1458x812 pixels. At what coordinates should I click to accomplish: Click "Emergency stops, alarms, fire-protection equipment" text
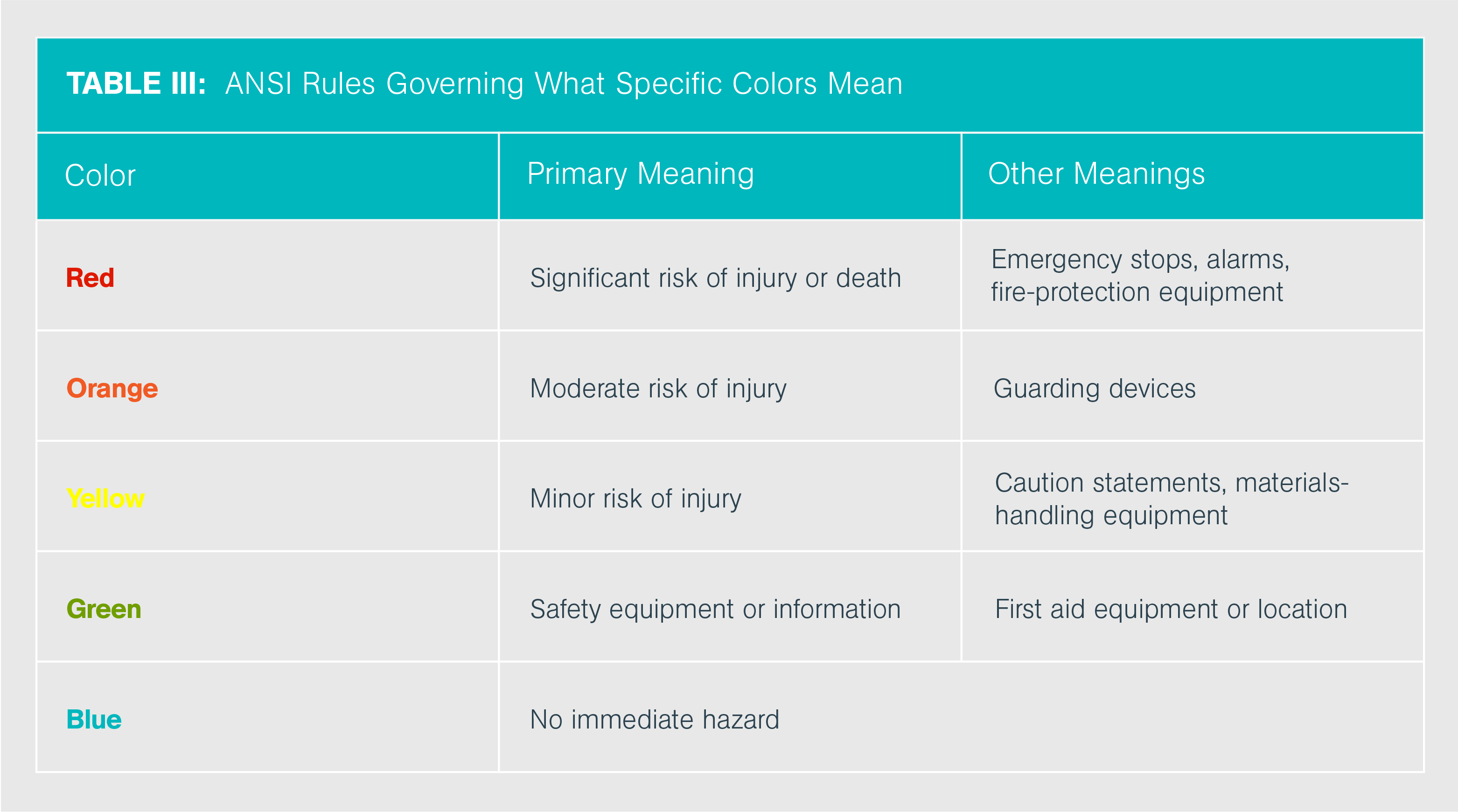click(x=1139, y=276)
